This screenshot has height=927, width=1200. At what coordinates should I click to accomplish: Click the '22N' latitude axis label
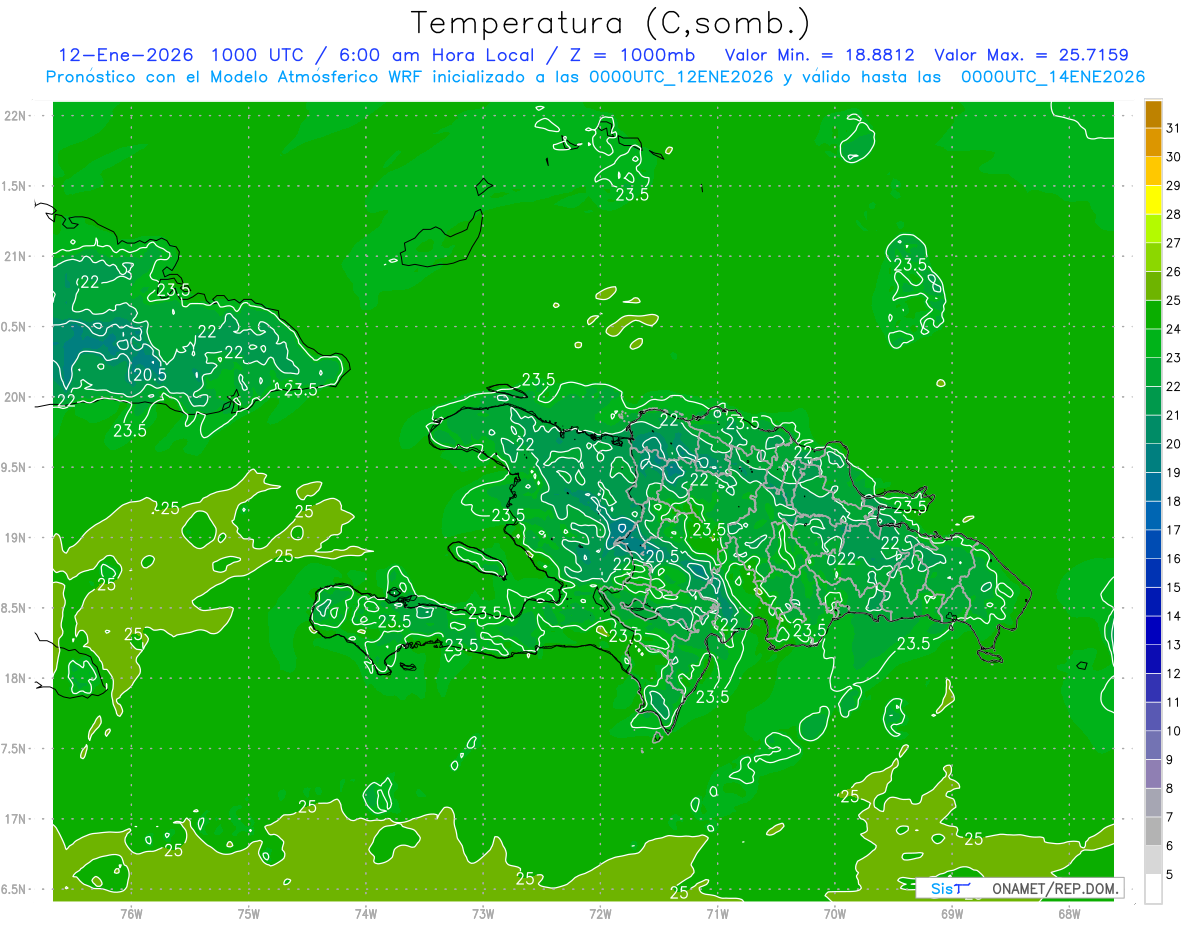coord(13,115)
